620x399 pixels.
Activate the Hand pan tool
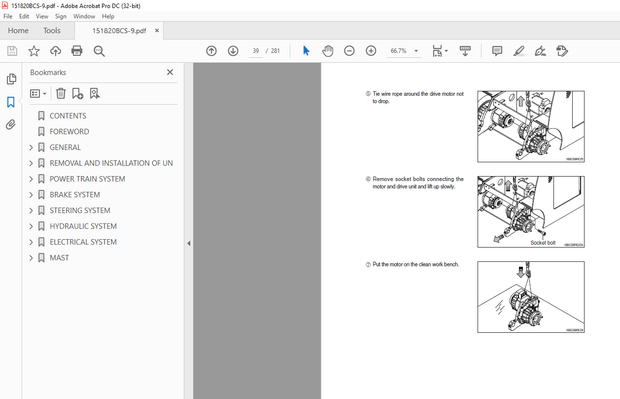(328, 51)
